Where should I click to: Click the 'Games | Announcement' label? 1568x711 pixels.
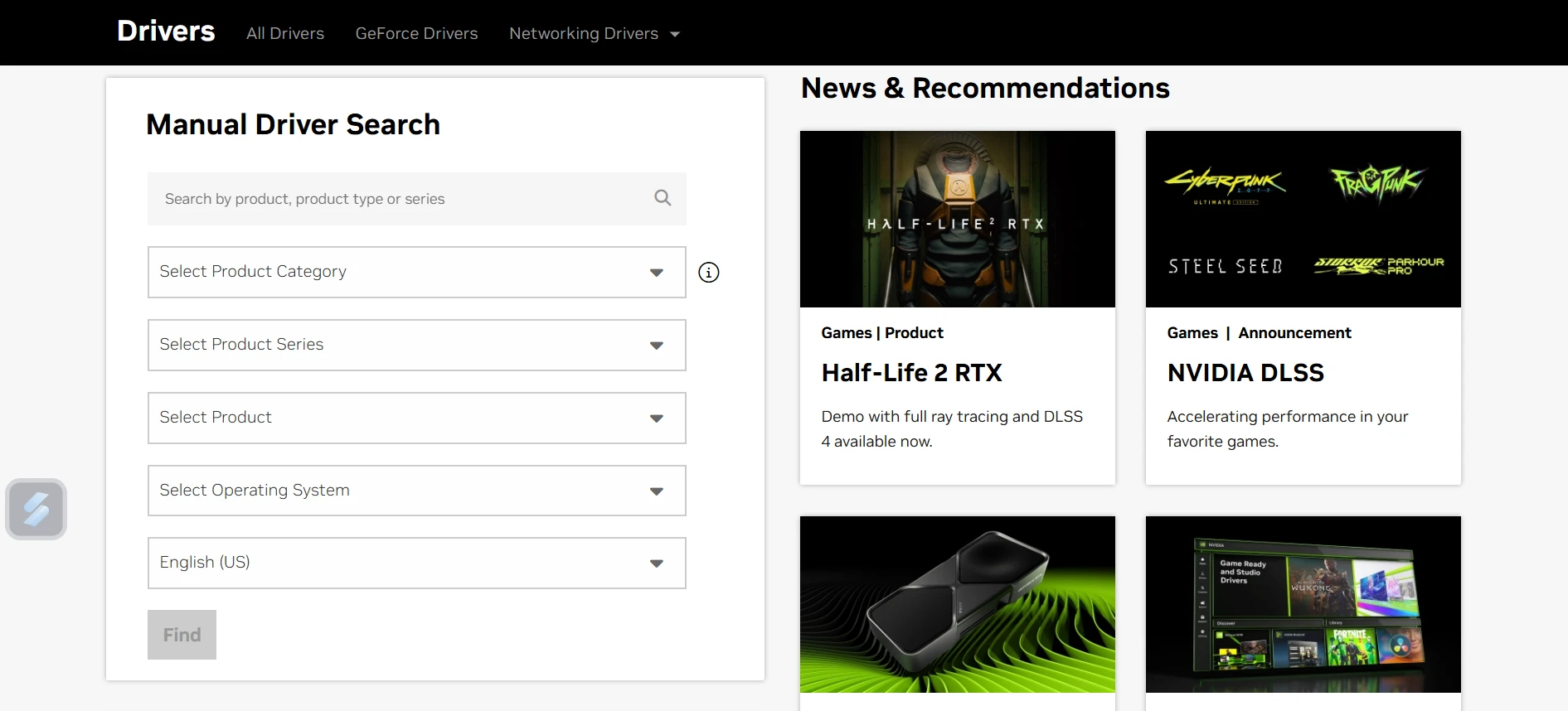coord(1259,333)
